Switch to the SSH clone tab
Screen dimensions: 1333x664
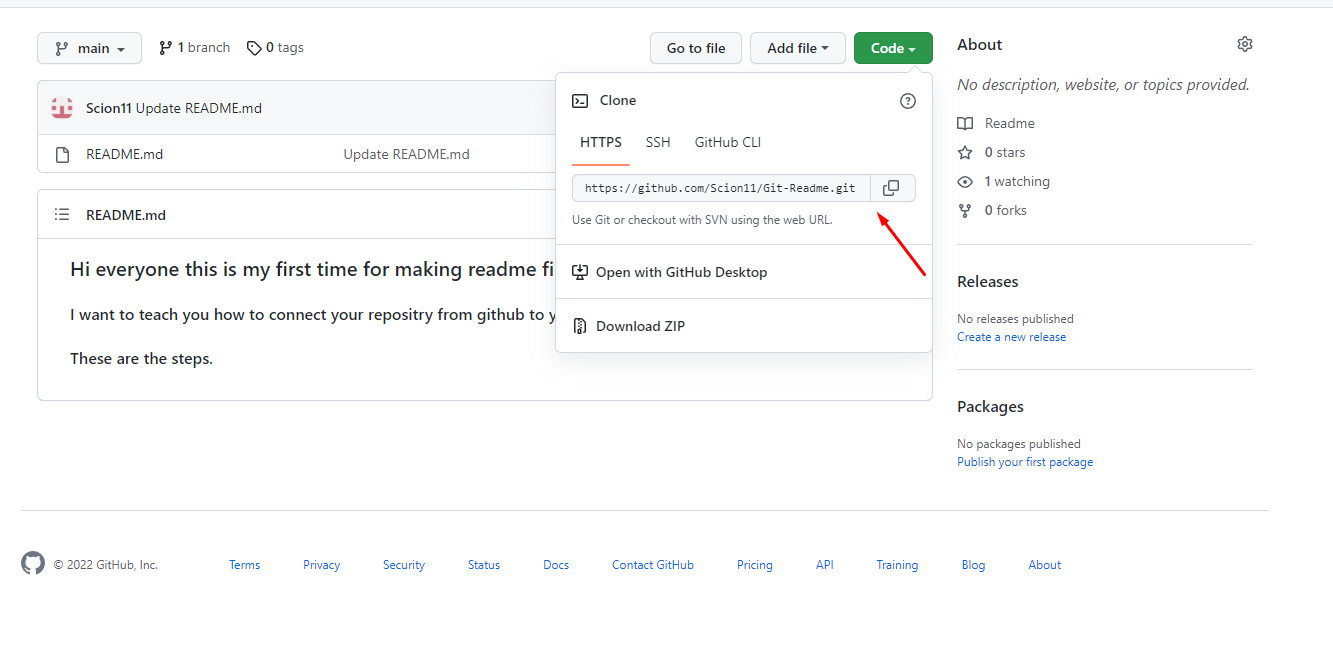coord(657,142)
